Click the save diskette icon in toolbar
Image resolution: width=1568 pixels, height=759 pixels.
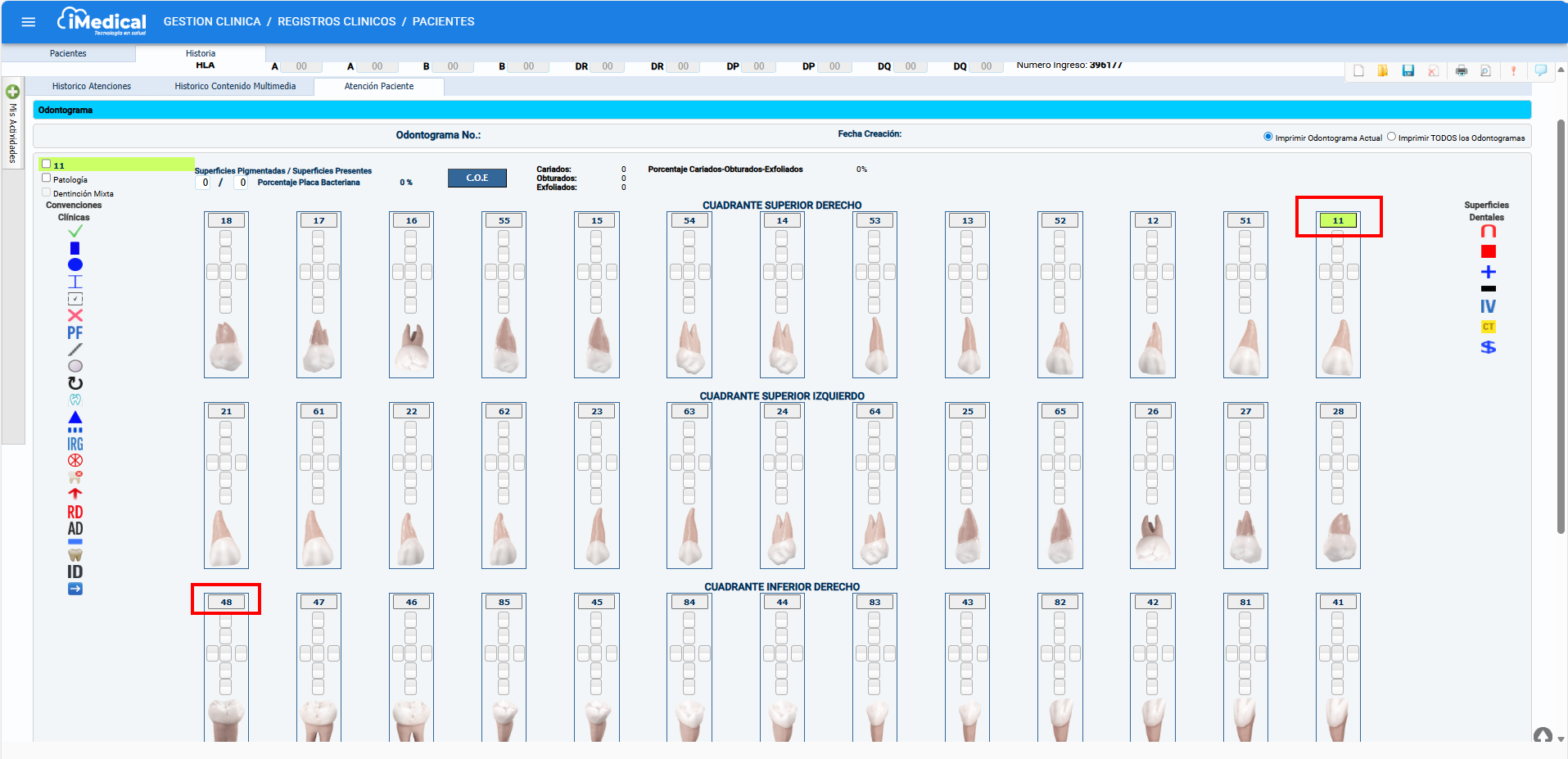1408,71
